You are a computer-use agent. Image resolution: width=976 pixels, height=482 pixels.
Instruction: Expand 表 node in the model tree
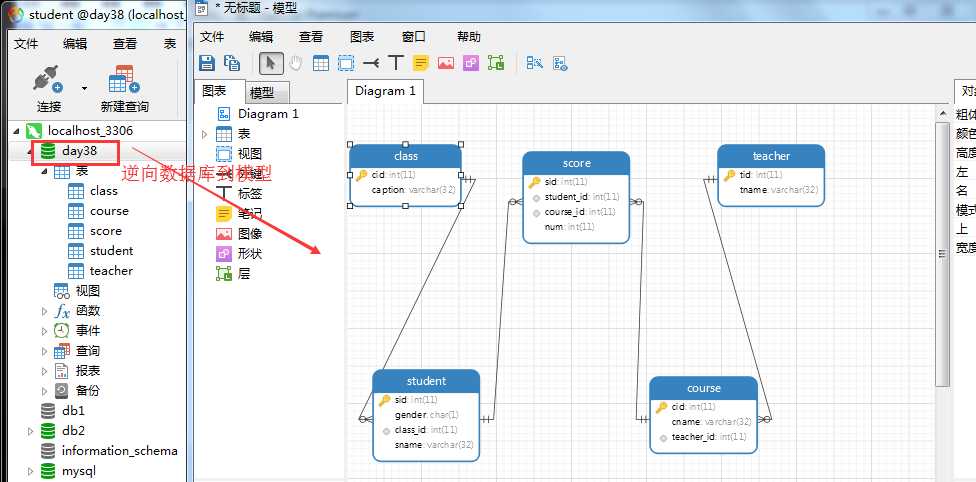(x=204, y=134)
